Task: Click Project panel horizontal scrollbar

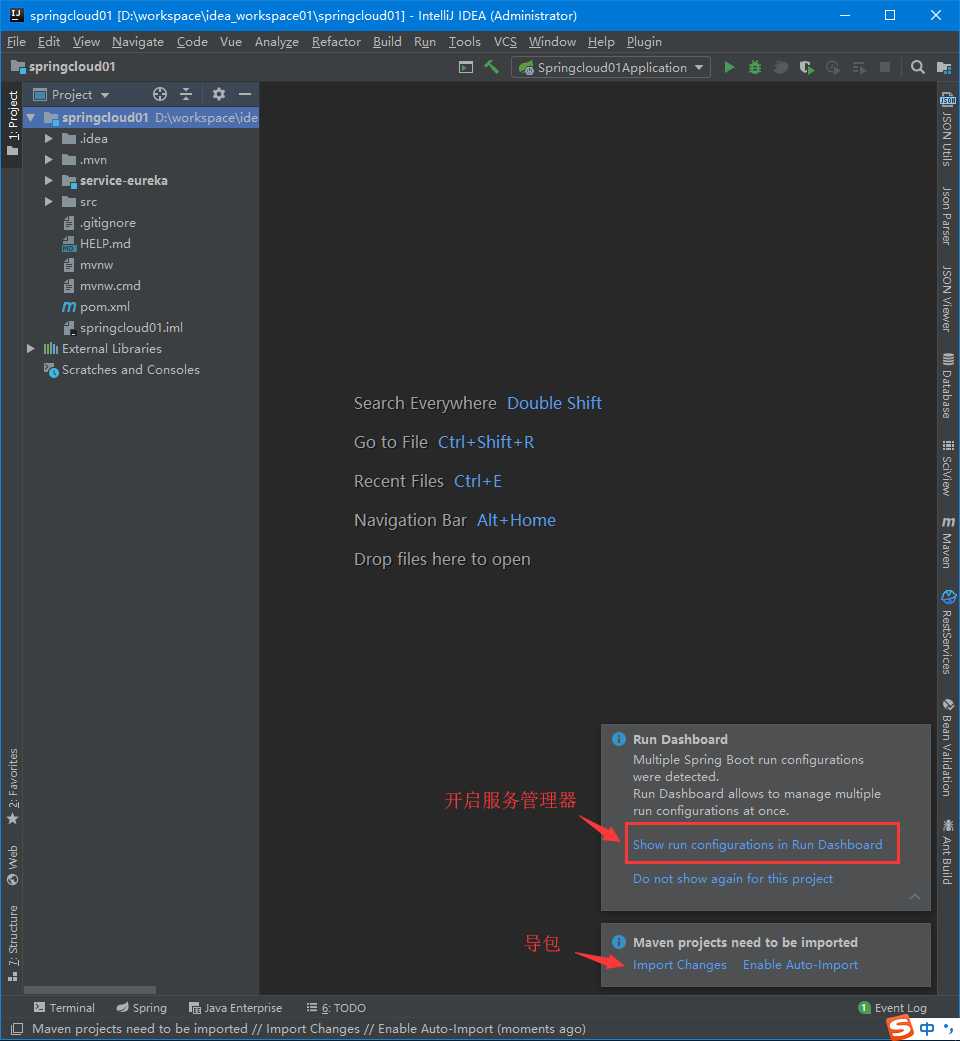Action: tap(90, 990)
